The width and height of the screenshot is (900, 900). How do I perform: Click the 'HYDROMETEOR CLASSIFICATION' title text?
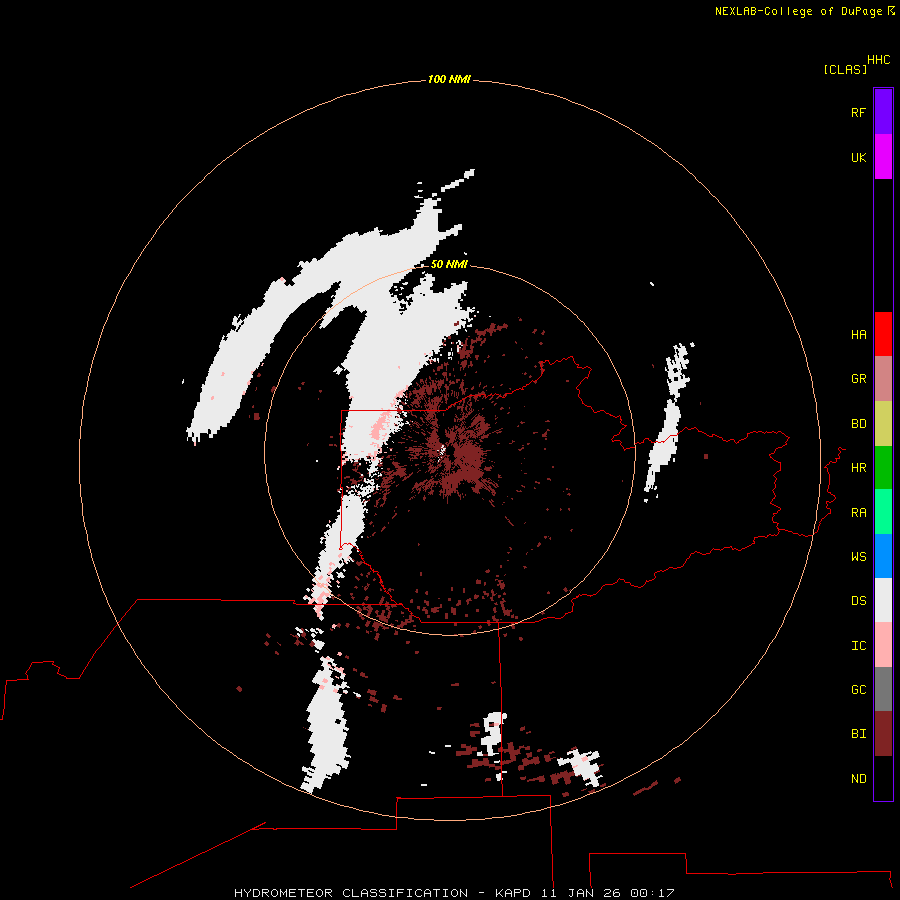tap(351, 893)
